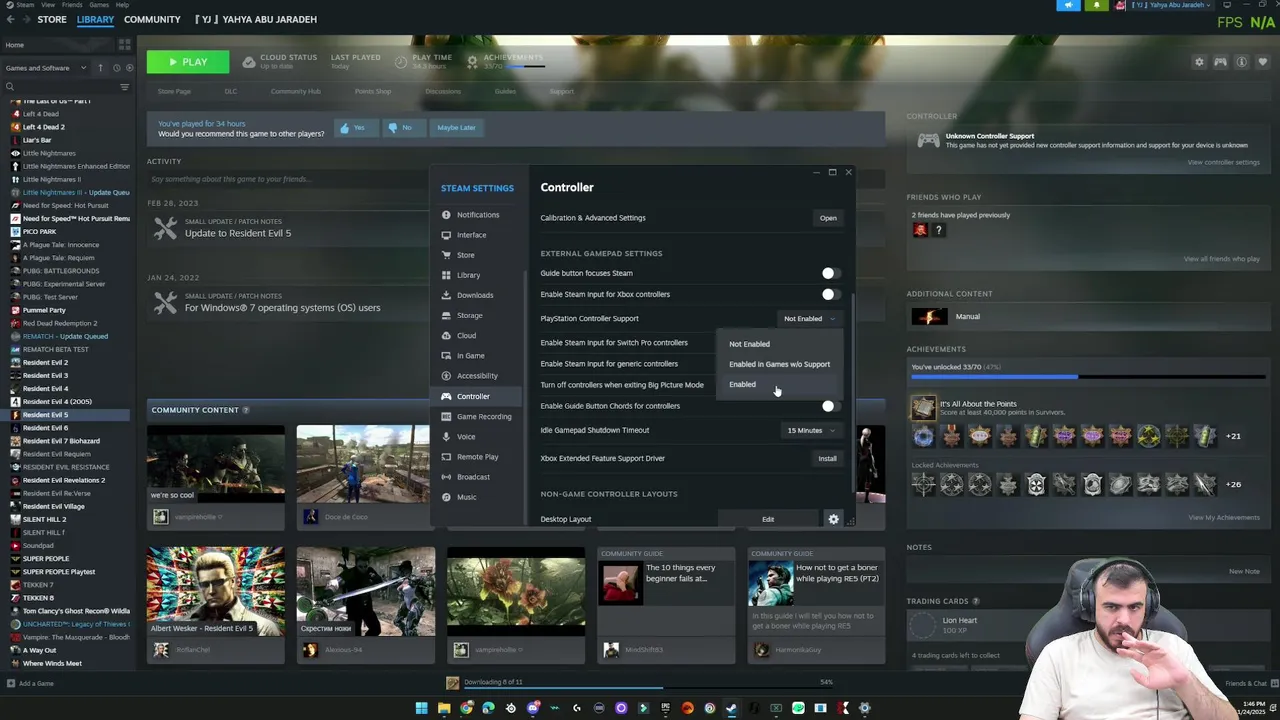The image size is (1280, 720).
Task: Open Desktop Layout gear options
Action: click(x=833, y=519)
